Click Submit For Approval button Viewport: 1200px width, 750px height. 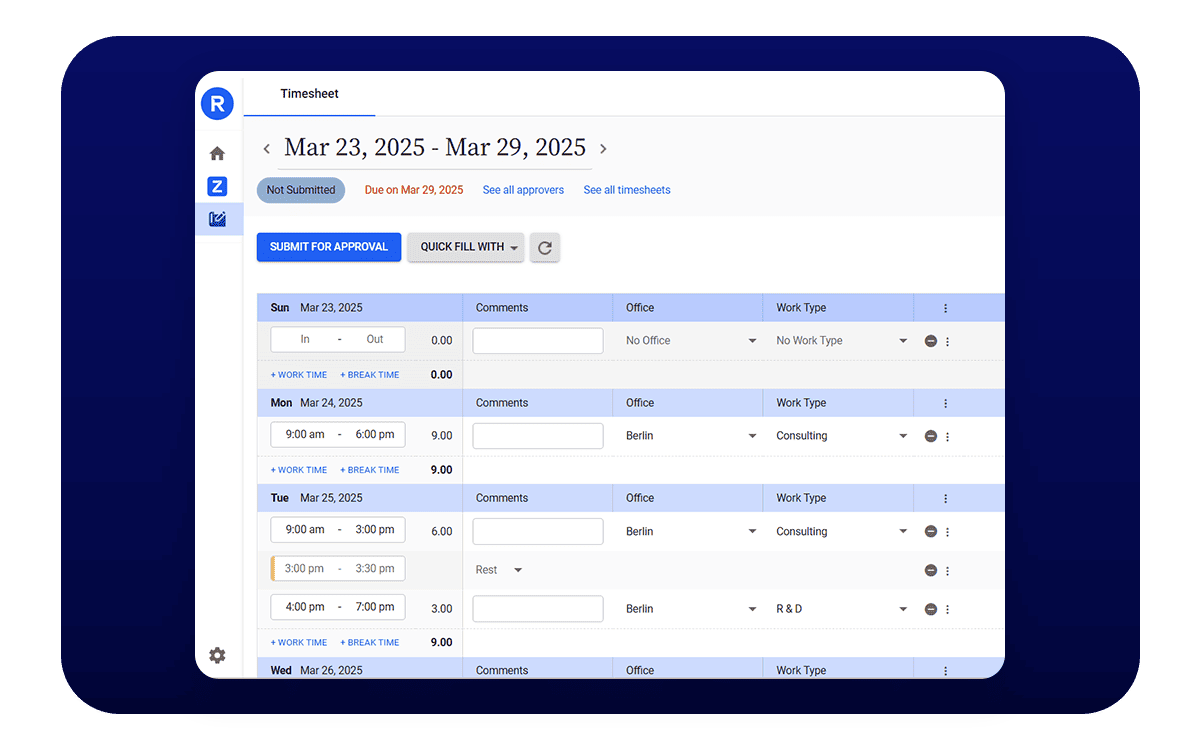(329, 247)
